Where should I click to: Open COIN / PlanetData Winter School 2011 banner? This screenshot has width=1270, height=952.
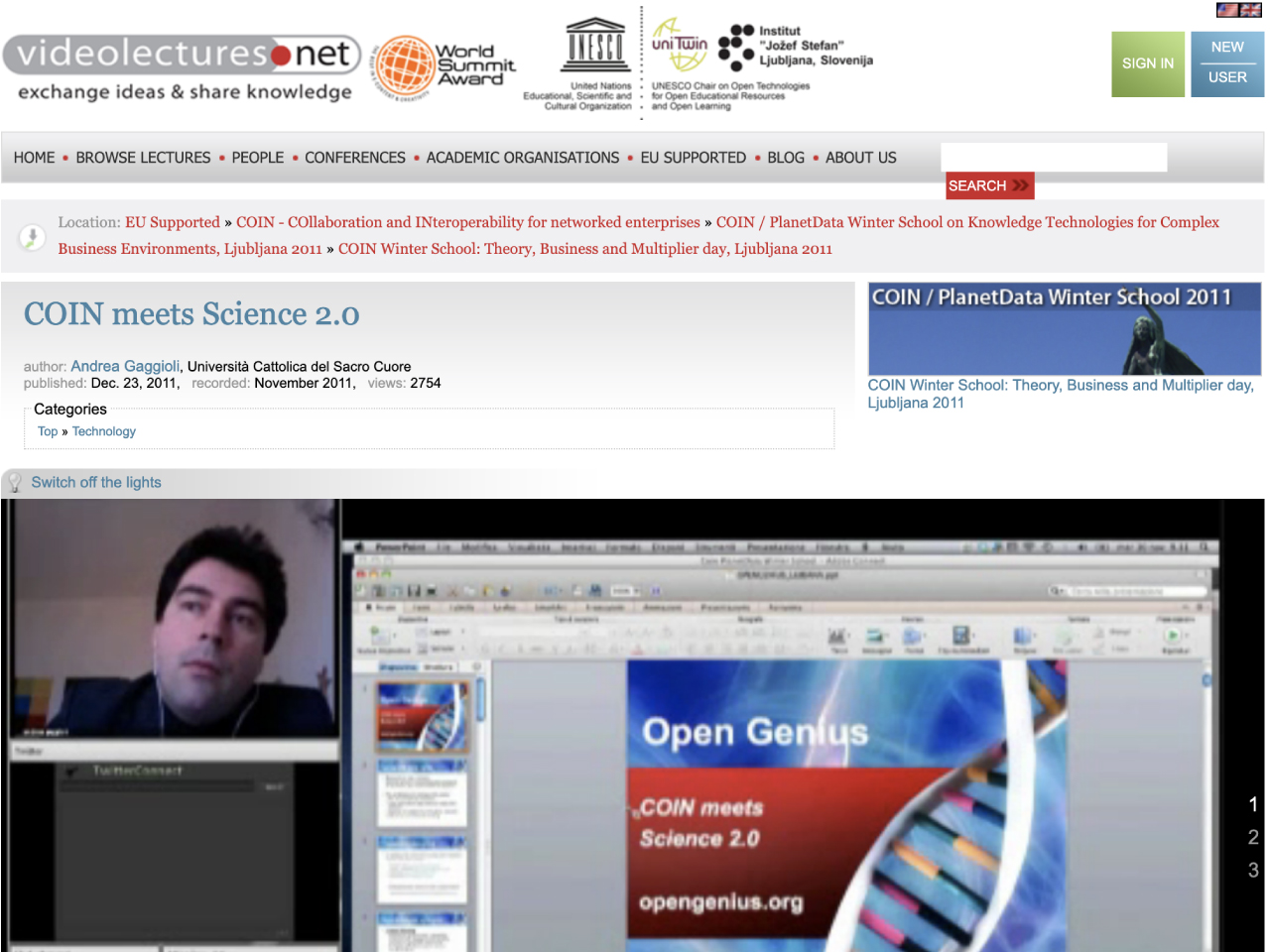(x=1065, y=329)
